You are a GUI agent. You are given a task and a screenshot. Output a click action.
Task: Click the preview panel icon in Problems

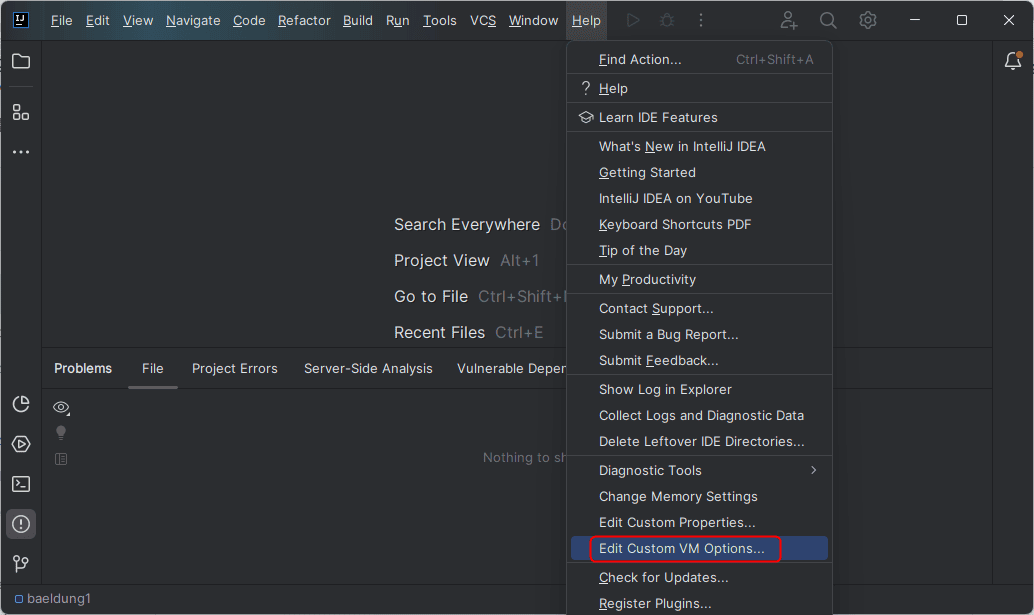pyautogui.click(x=61, y=459)
